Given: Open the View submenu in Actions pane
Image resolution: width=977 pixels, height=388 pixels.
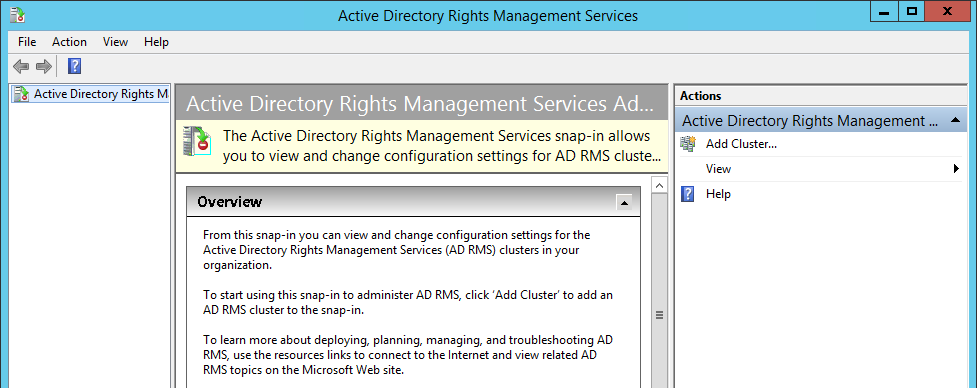Looking at the screenshot, I should pyautogui.click(x=821, y=169).
